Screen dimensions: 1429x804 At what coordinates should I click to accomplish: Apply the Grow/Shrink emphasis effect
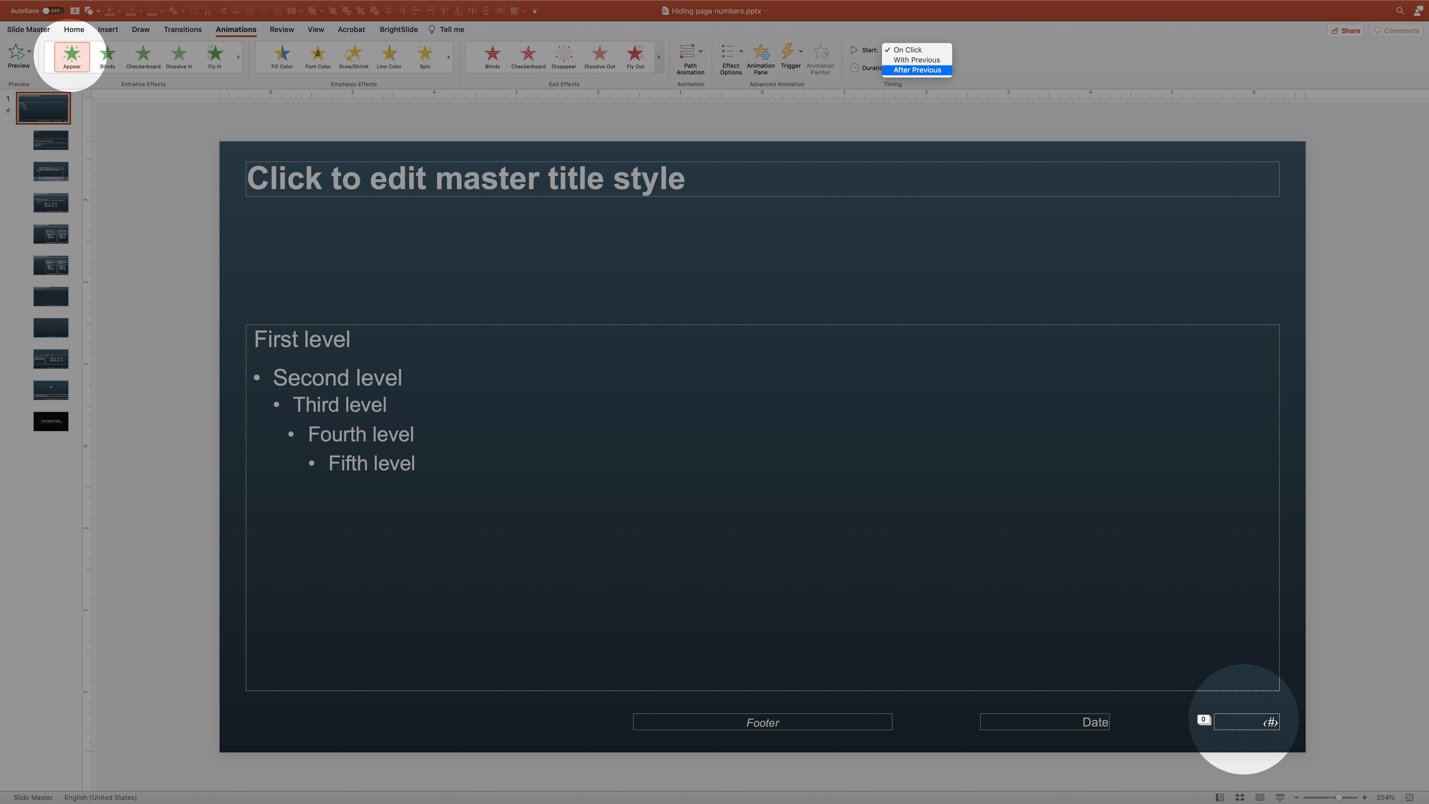tap(353, 57)
